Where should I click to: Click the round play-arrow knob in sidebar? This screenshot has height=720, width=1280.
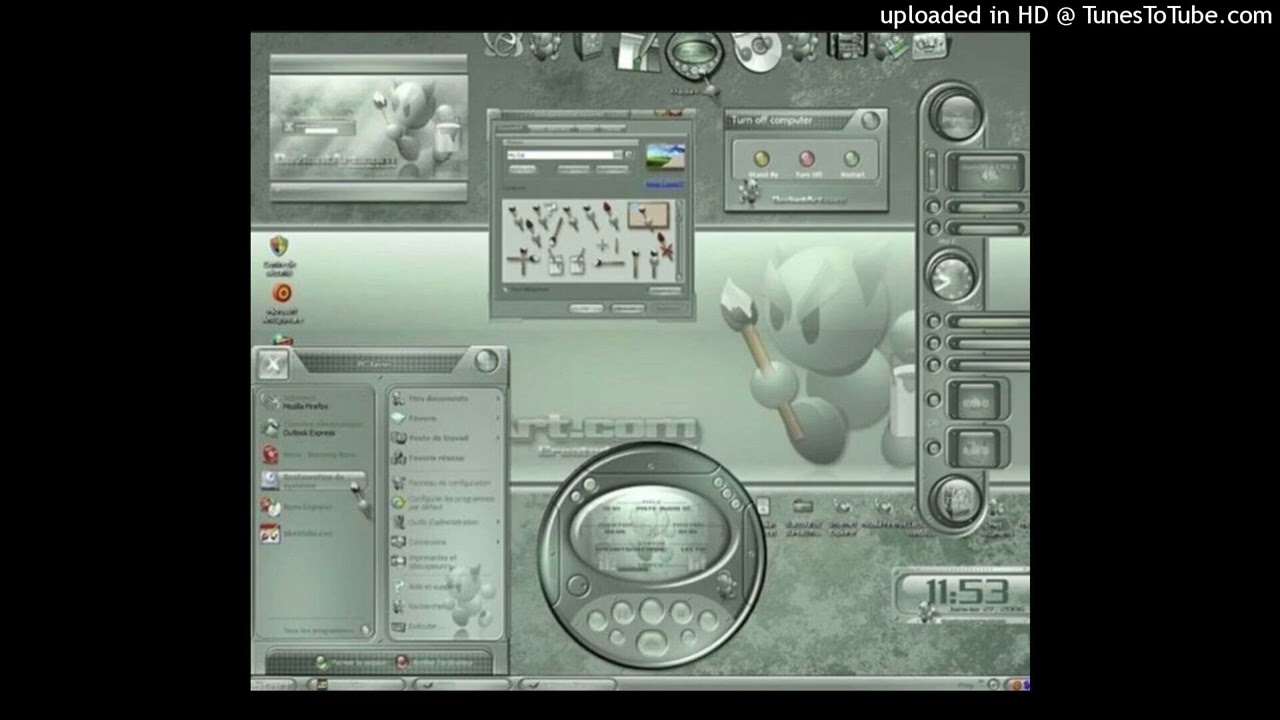[x=950, y=276]
